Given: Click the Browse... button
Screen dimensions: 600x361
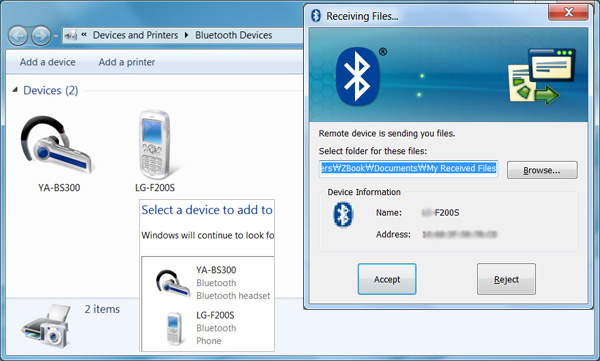Looking at the screenshot, I should point(542,170).
